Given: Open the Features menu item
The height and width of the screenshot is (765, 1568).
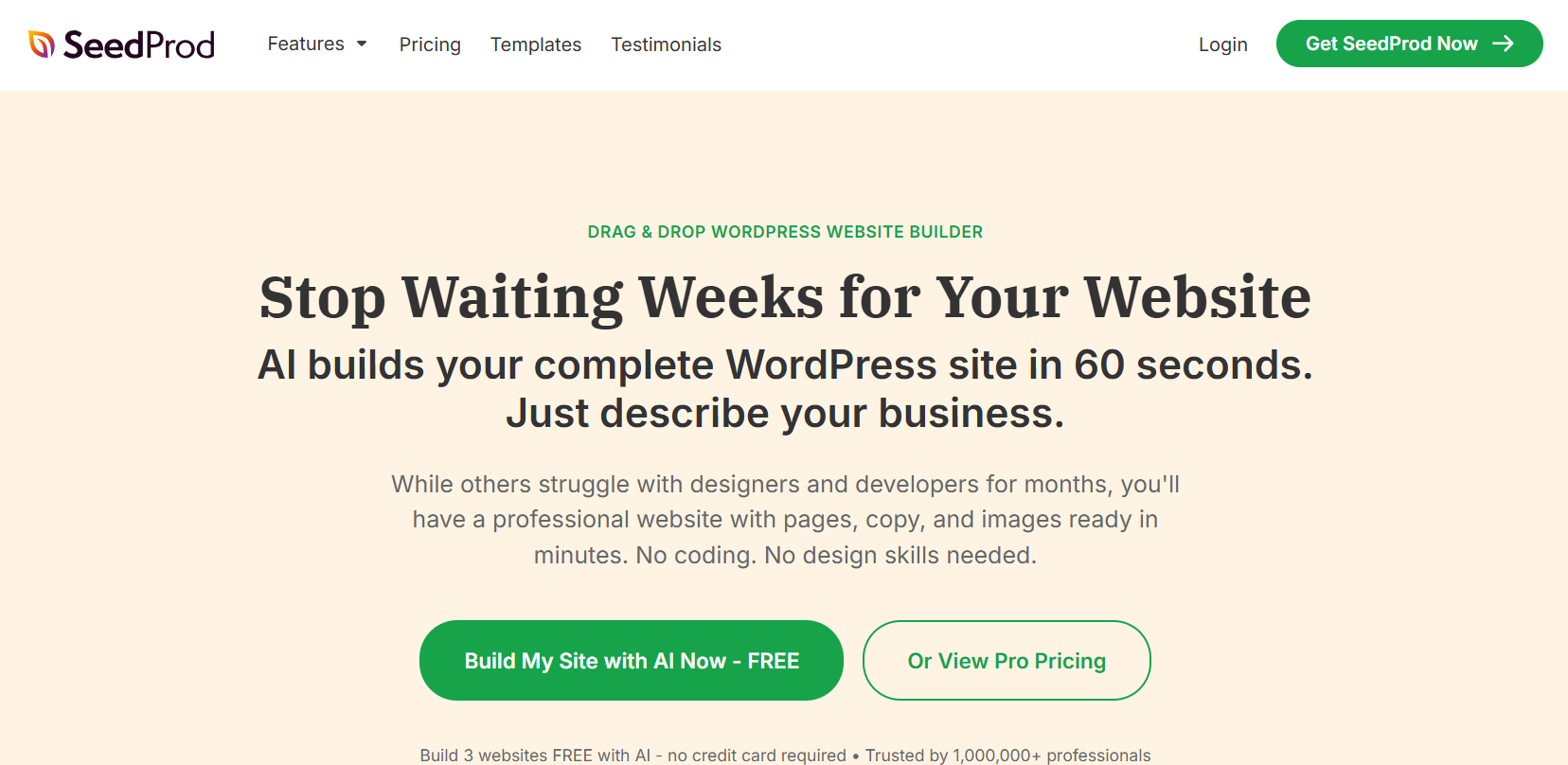Looking at the screenshot, I should [306, 44].
